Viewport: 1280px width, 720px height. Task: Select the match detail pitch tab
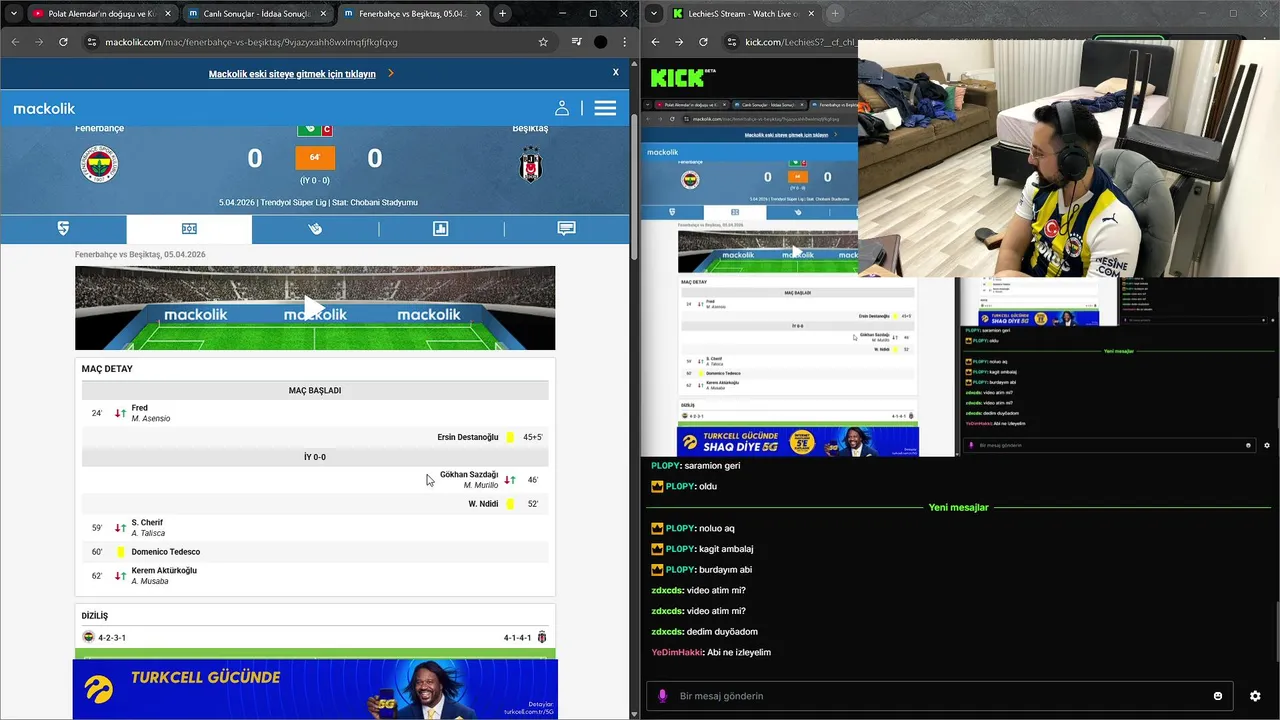[x=189, y=229]
